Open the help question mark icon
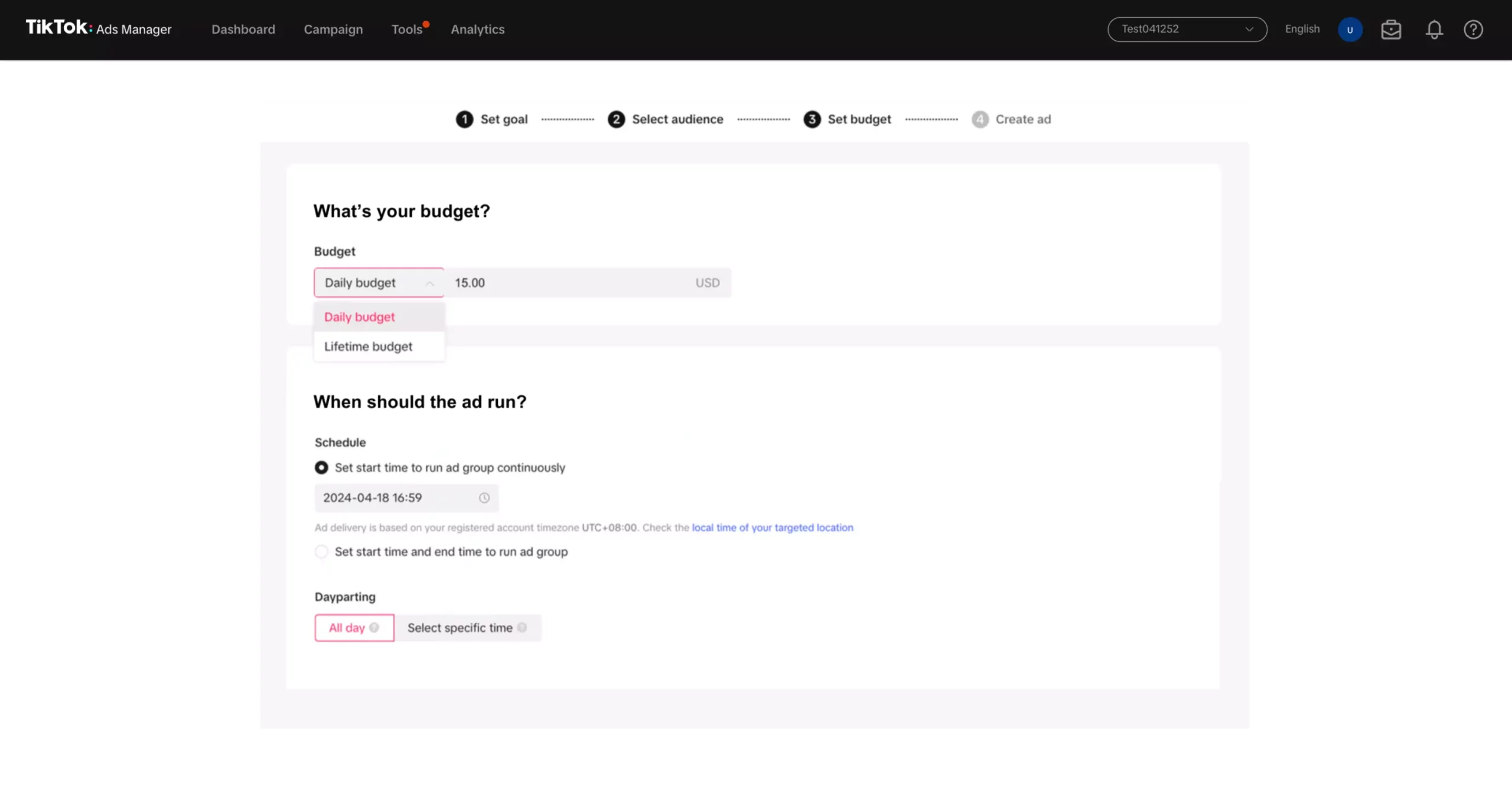The height and width of the screenshot is (786, 1512). click(x=1473, y=30)
